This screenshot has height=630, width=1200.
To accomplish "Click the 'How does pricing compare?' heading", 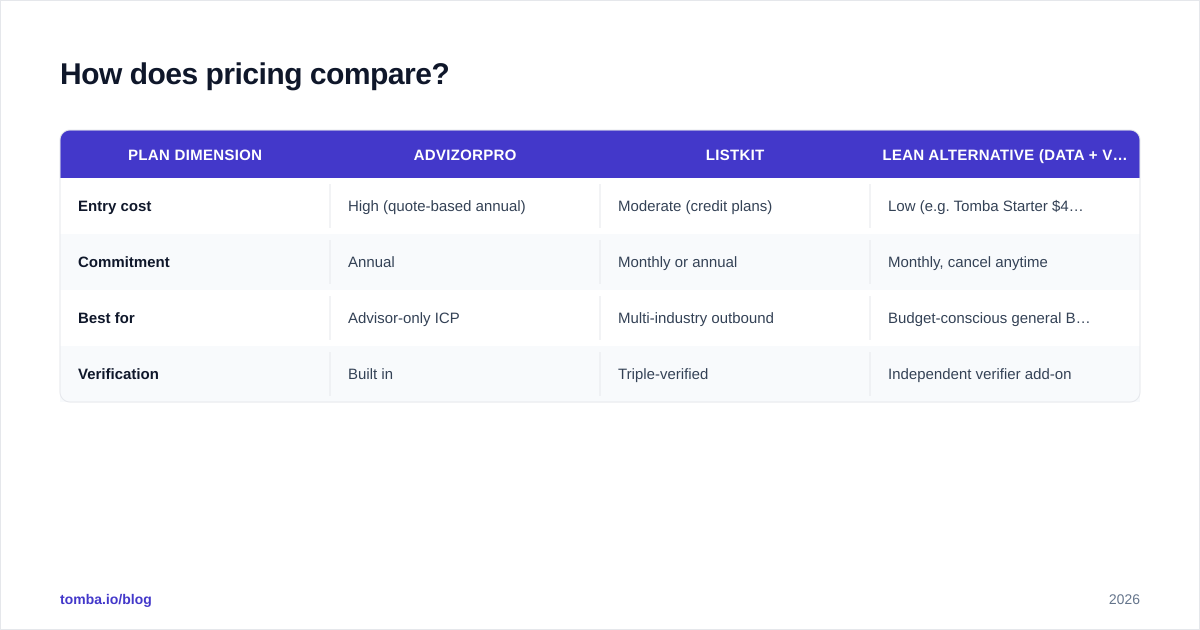I will (254, 74).
